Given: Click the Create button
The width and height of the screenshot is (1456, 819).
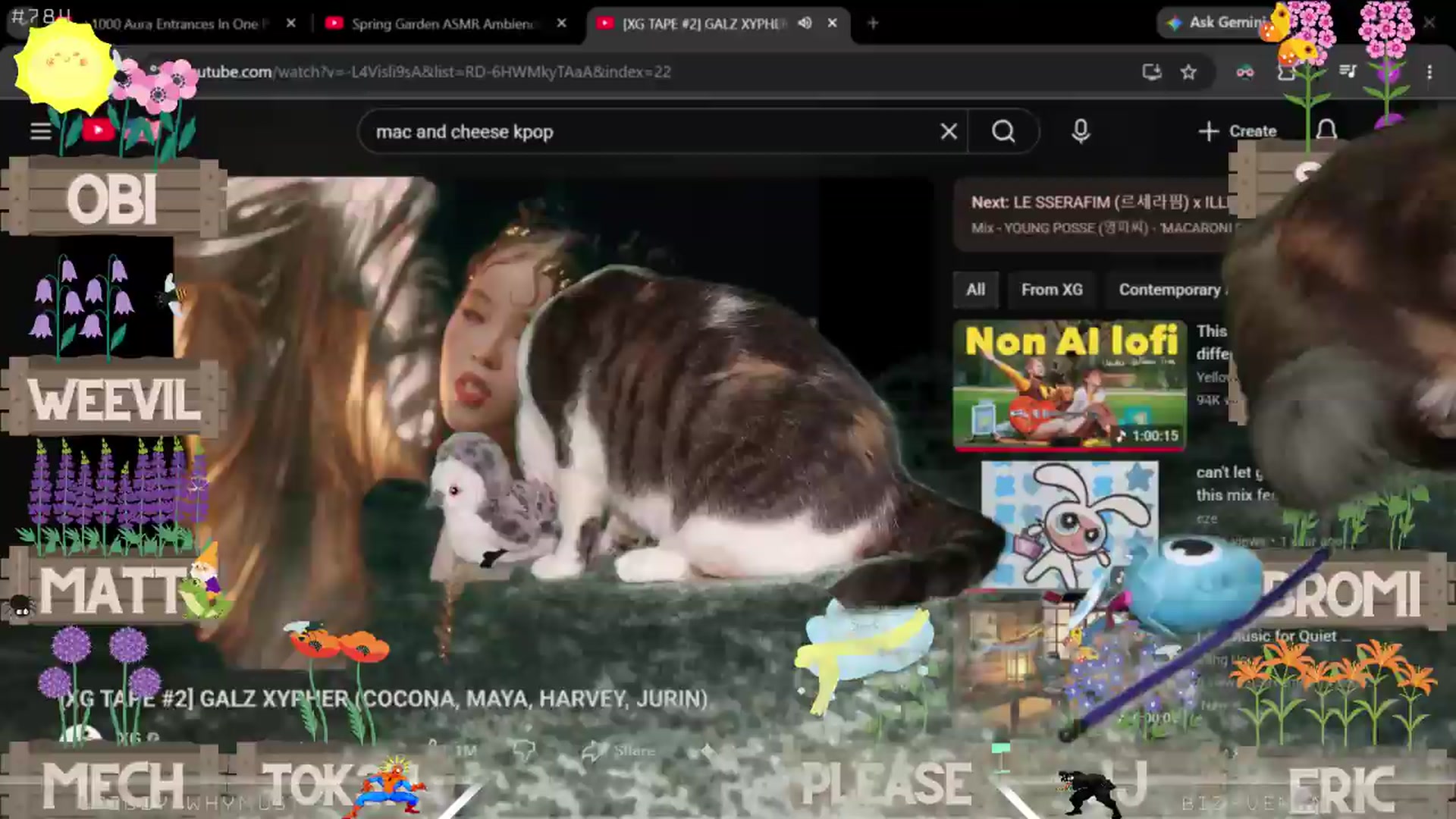Looking at the screenshot, I should pyautogui.click(x=1238, y=131).
